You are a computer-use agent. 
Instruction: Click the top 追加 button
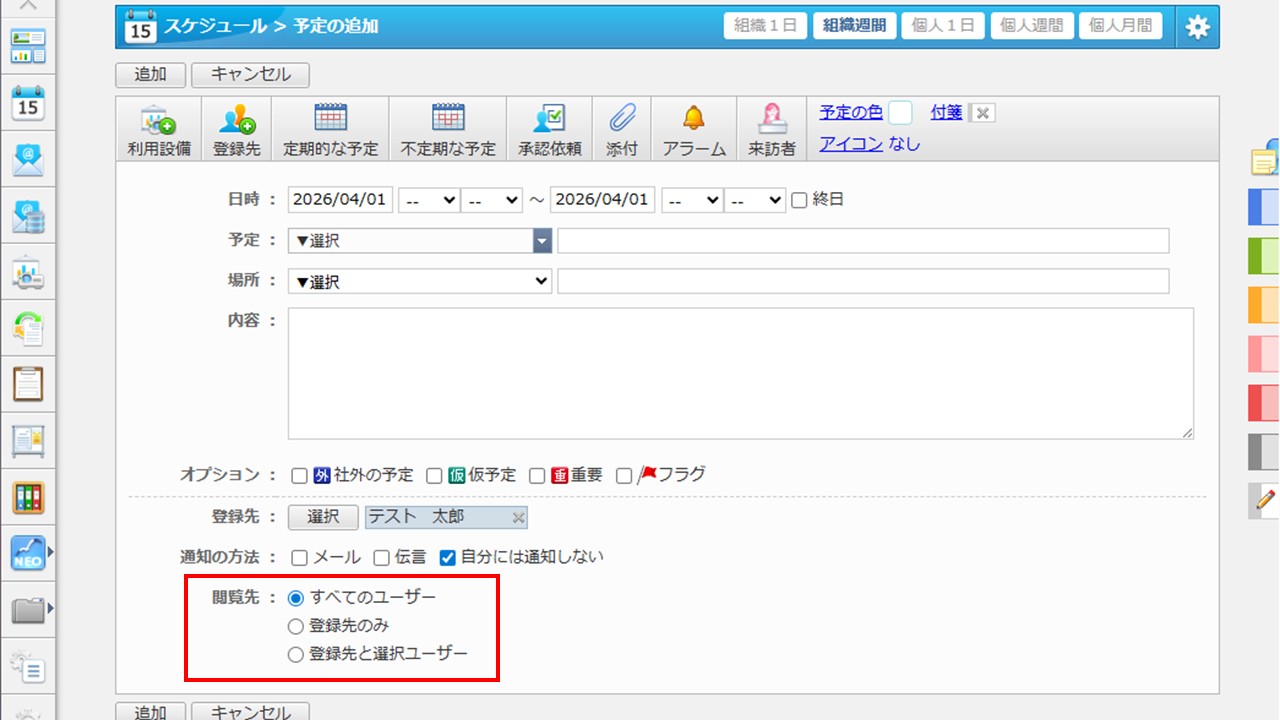tap(150, 74)
